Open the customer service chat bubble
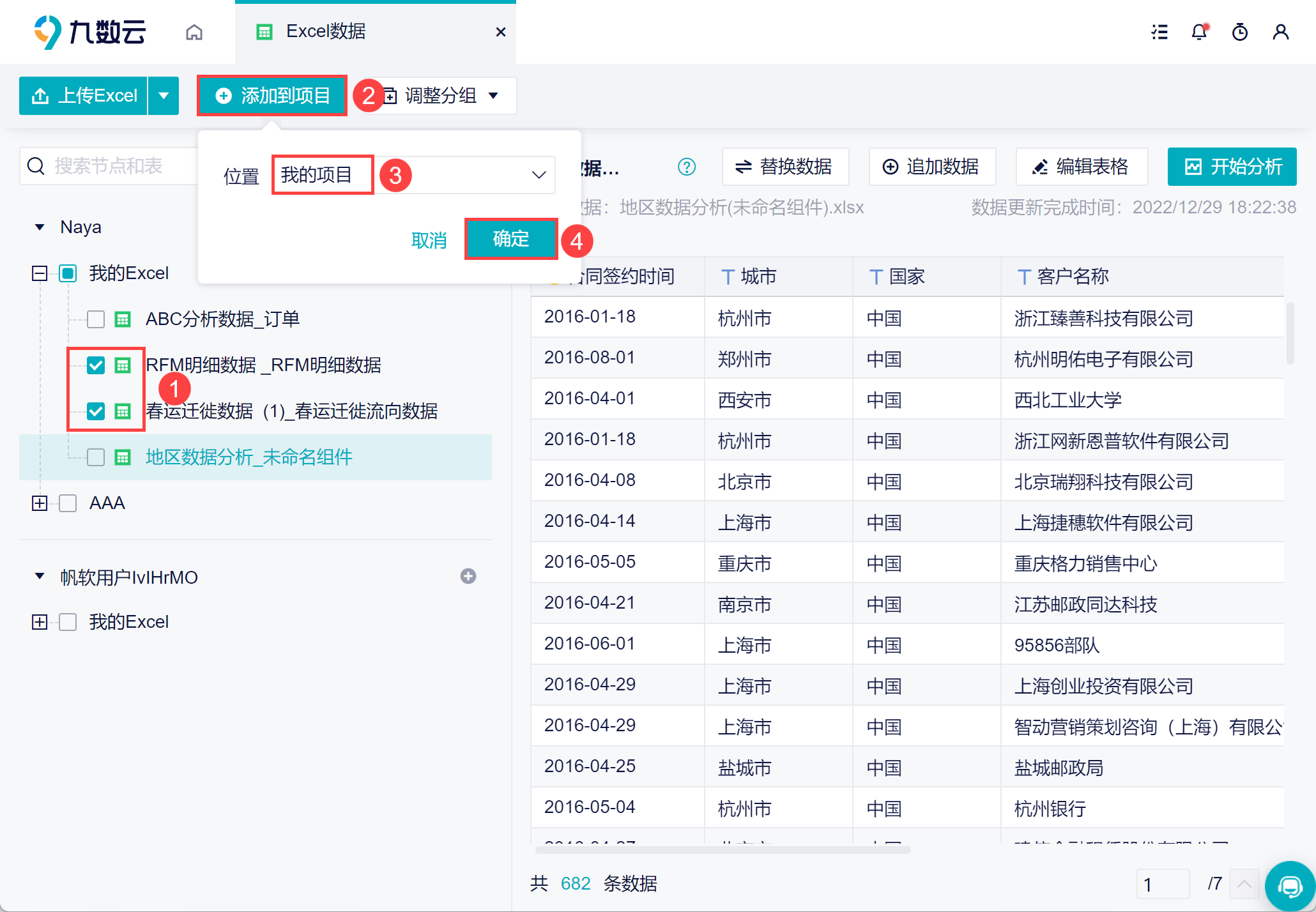The image size is (1316, 912). coord(1290,886)
